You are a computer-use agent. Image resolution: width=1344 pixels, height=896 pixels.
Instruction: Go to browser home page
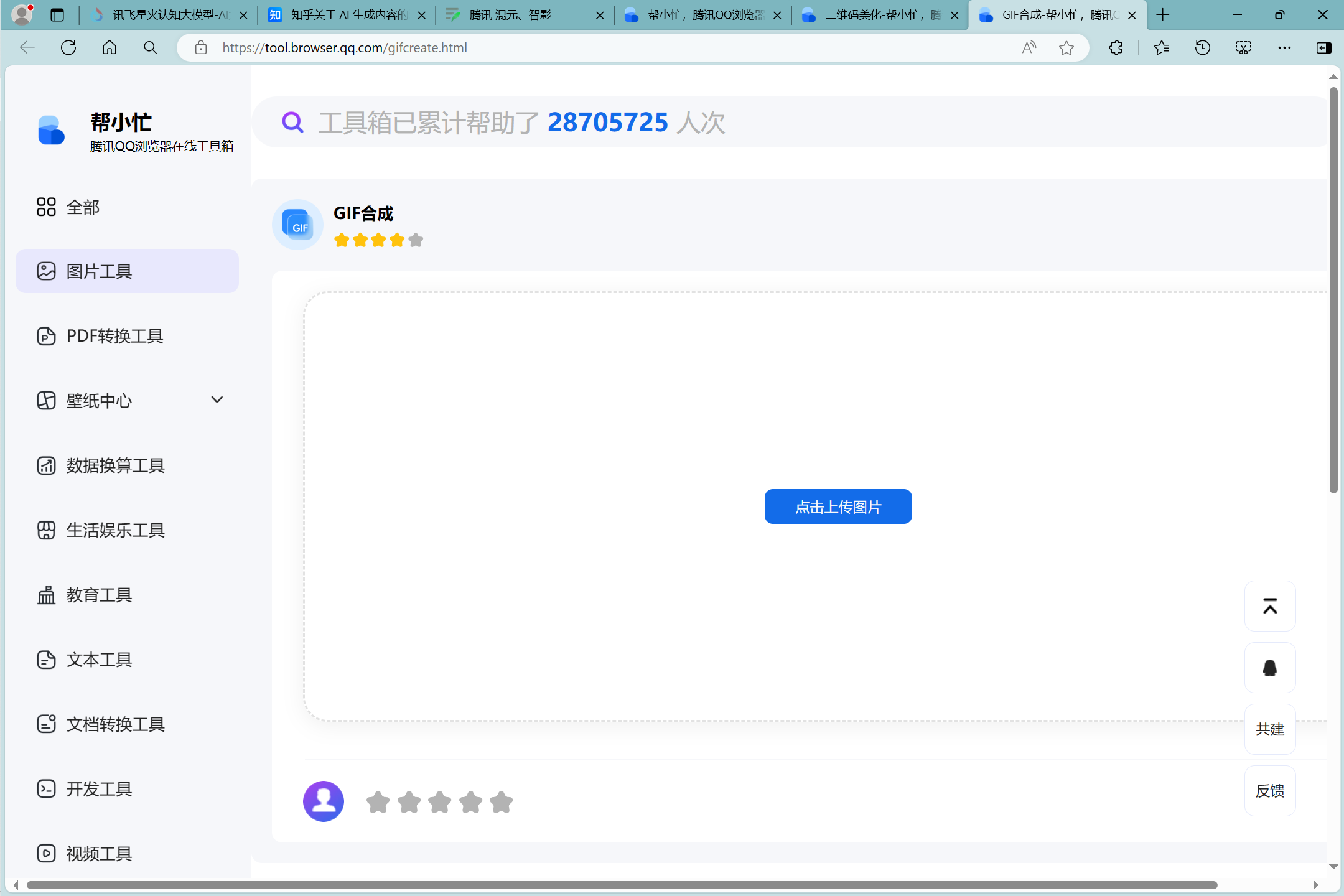(x=110, y=47)
